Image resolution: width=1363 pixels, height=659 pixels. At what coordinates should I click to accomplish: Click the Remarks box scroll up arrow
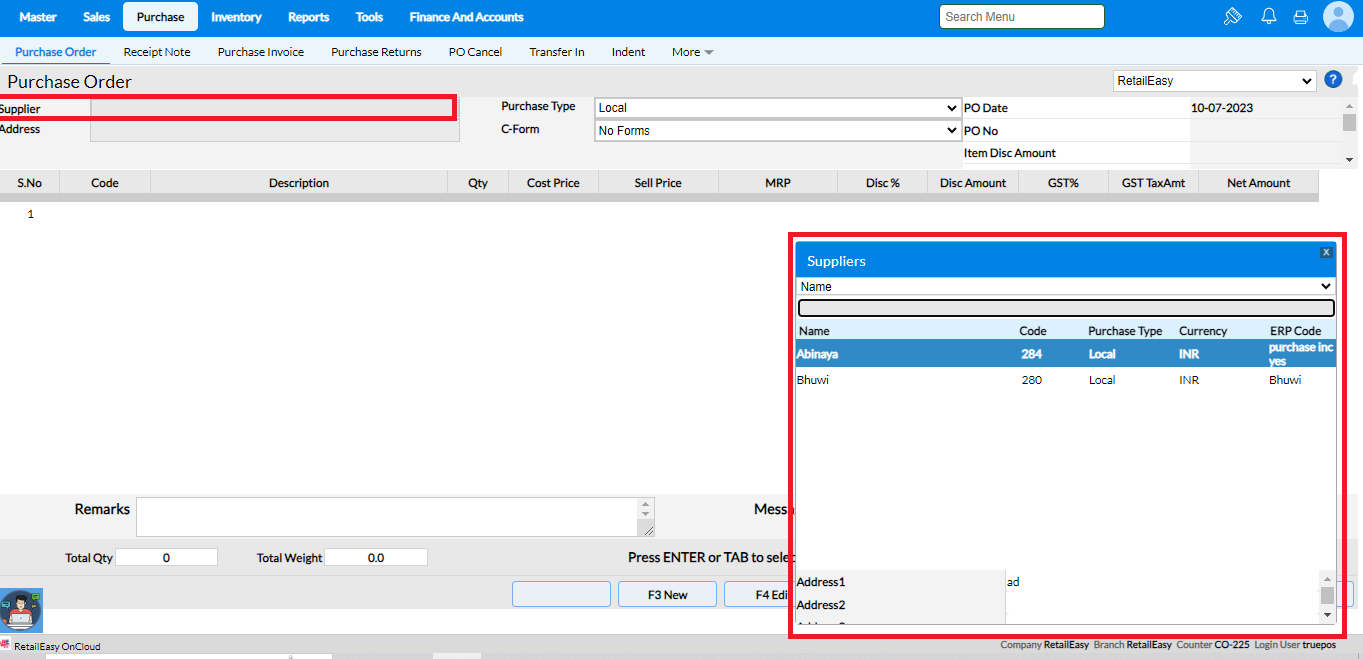click(x=646, y=505)
